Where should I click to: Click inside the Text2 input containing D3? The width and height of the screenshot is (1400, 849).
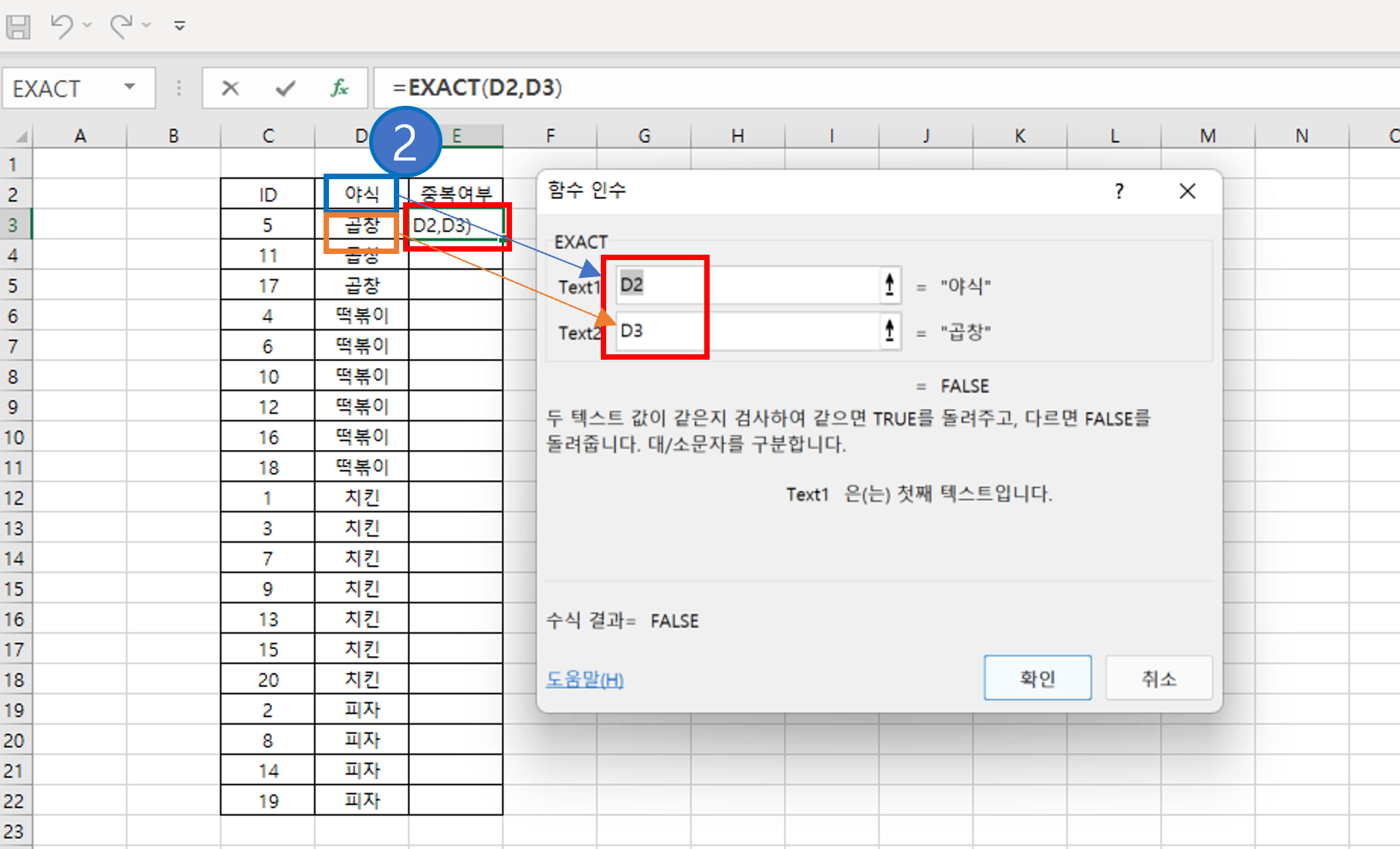741,331
